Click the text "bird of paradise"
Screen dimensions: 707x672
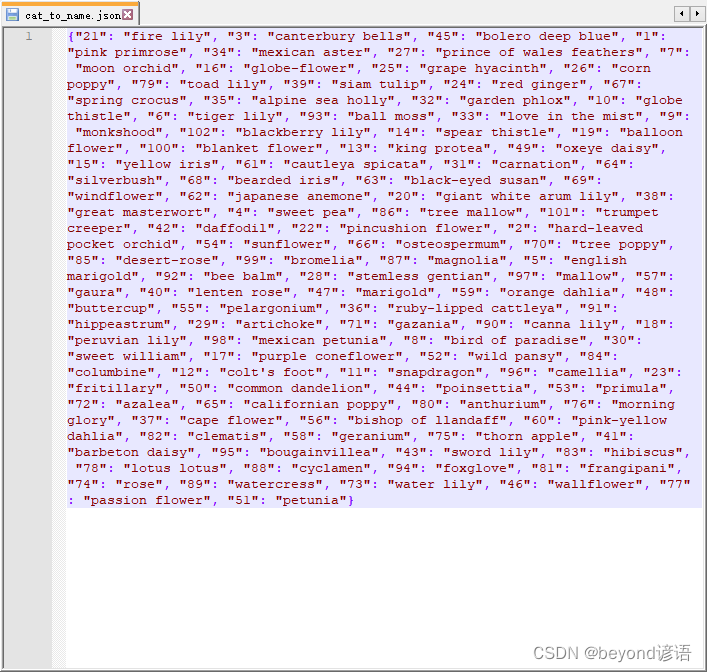click(x=514, y=341)
